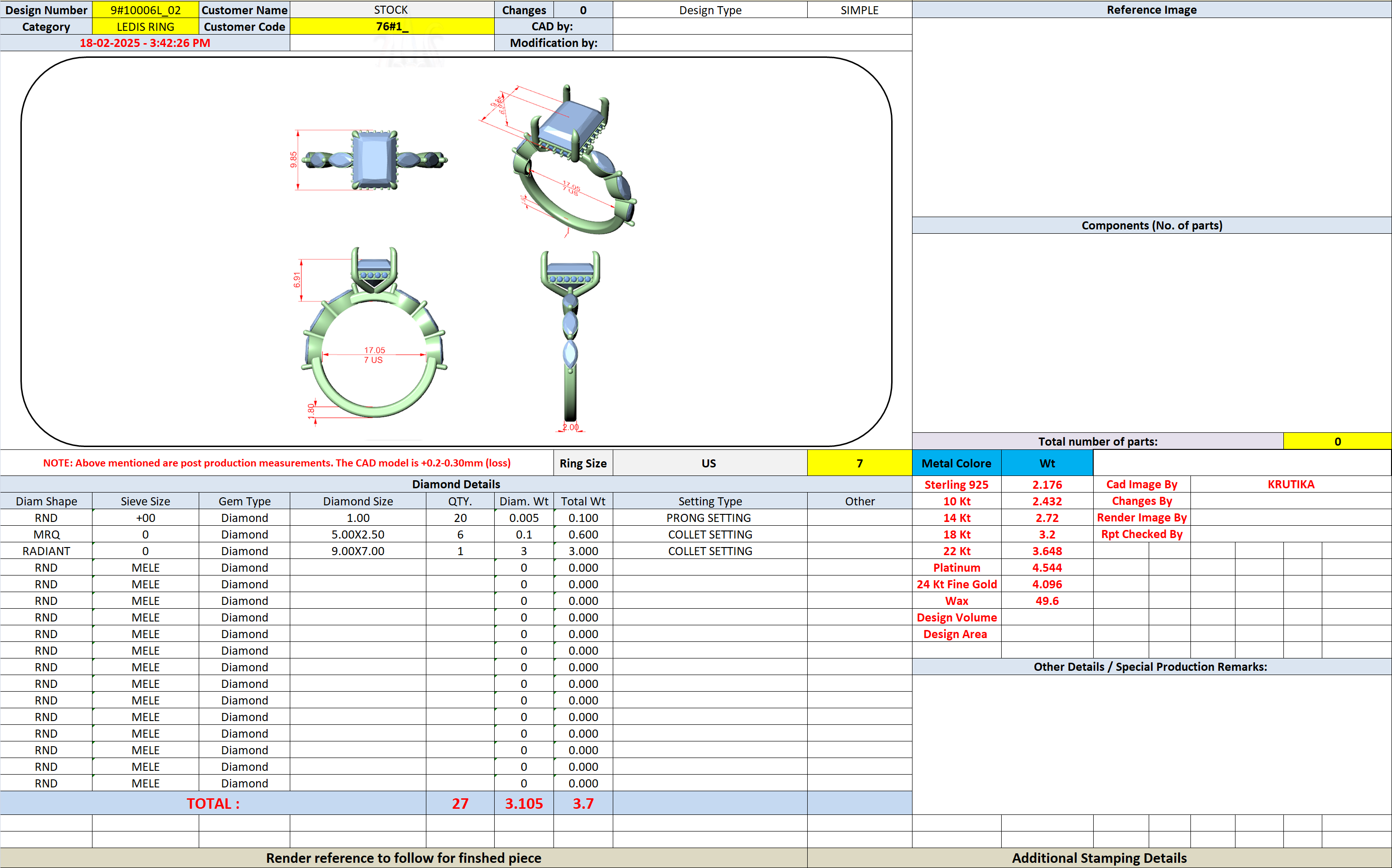Click the COLLET SETTING cell in the MRQ row
Viewport: 1392px width, 868px height.
click(710, 534)
